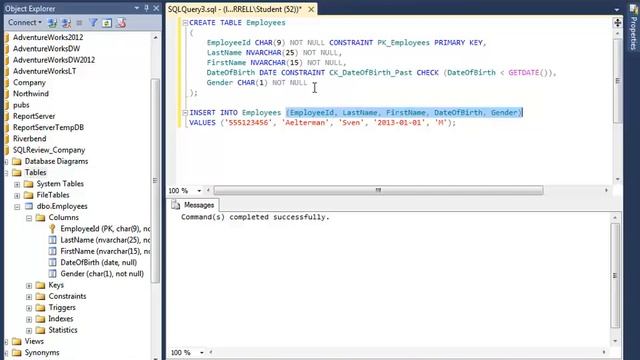Image resolution: width=640 pixels, height=360 pixels.
Task: Click the EmployeeId primary key icon
Action: click(52, 229)
